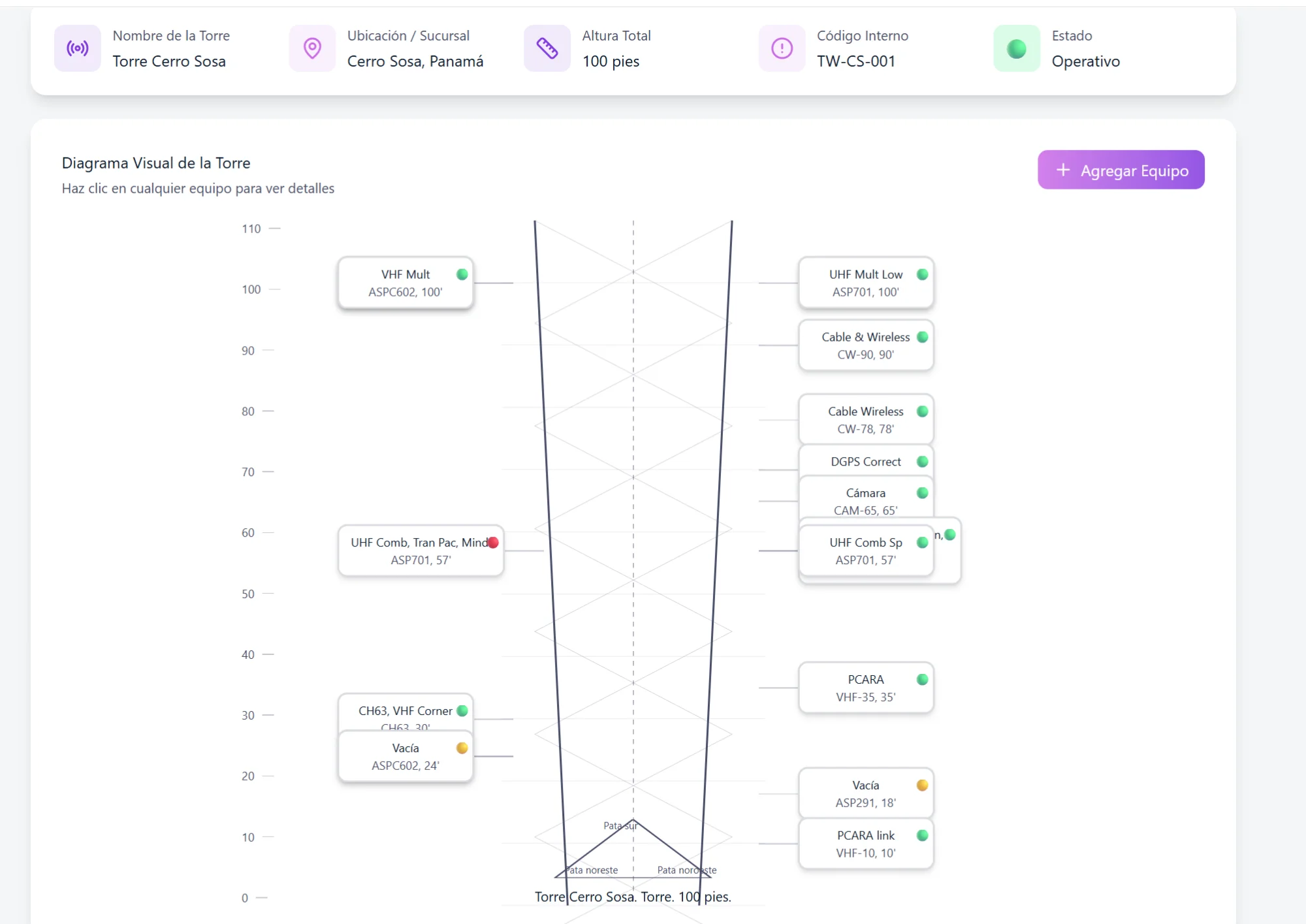Click the red status dot on UHF Comb, Tran Pac card
1306x924 pixels.
[493, 543]
